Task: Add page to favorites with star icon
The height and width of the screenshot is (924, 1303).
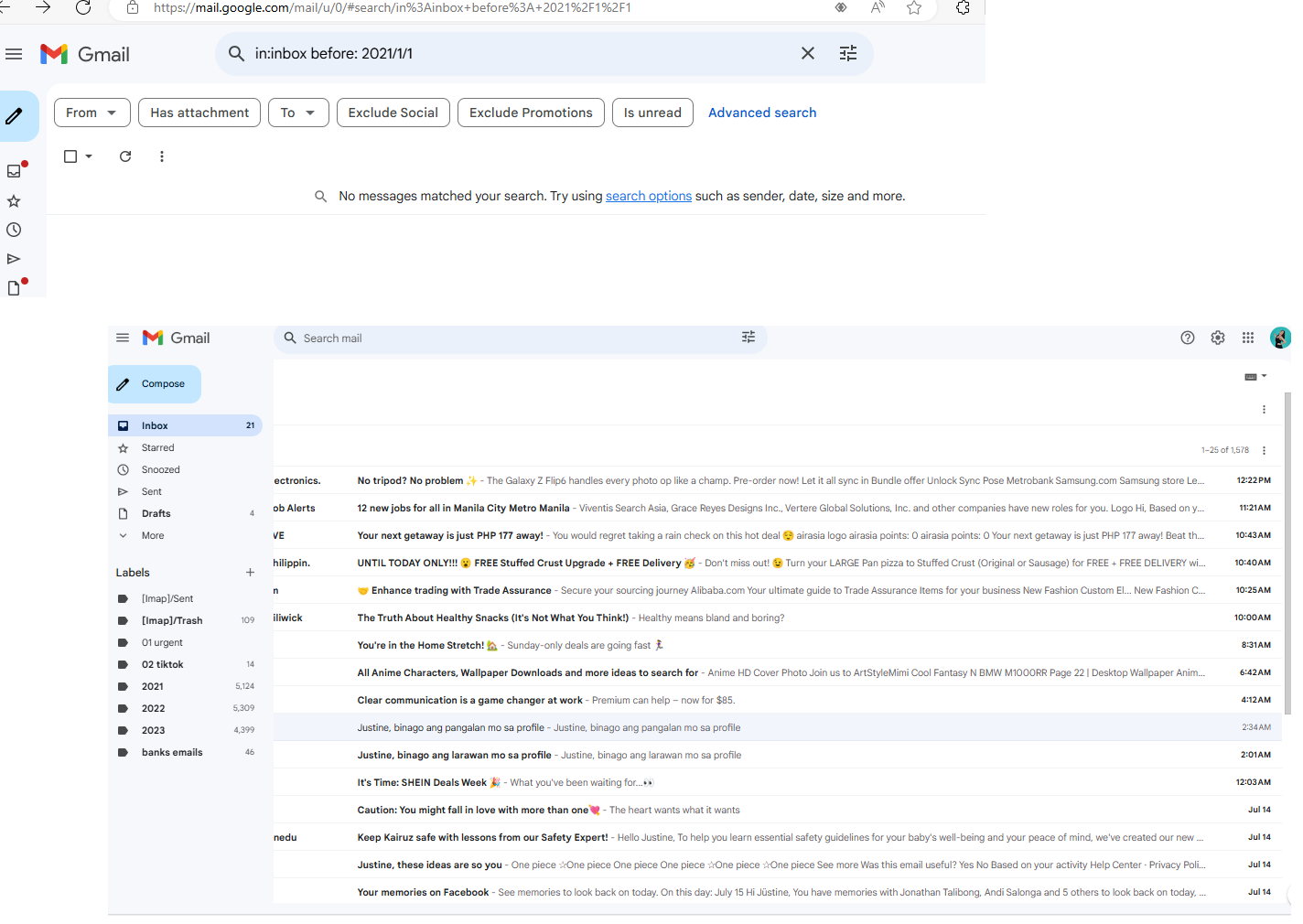Action: (x=914, y=7)
